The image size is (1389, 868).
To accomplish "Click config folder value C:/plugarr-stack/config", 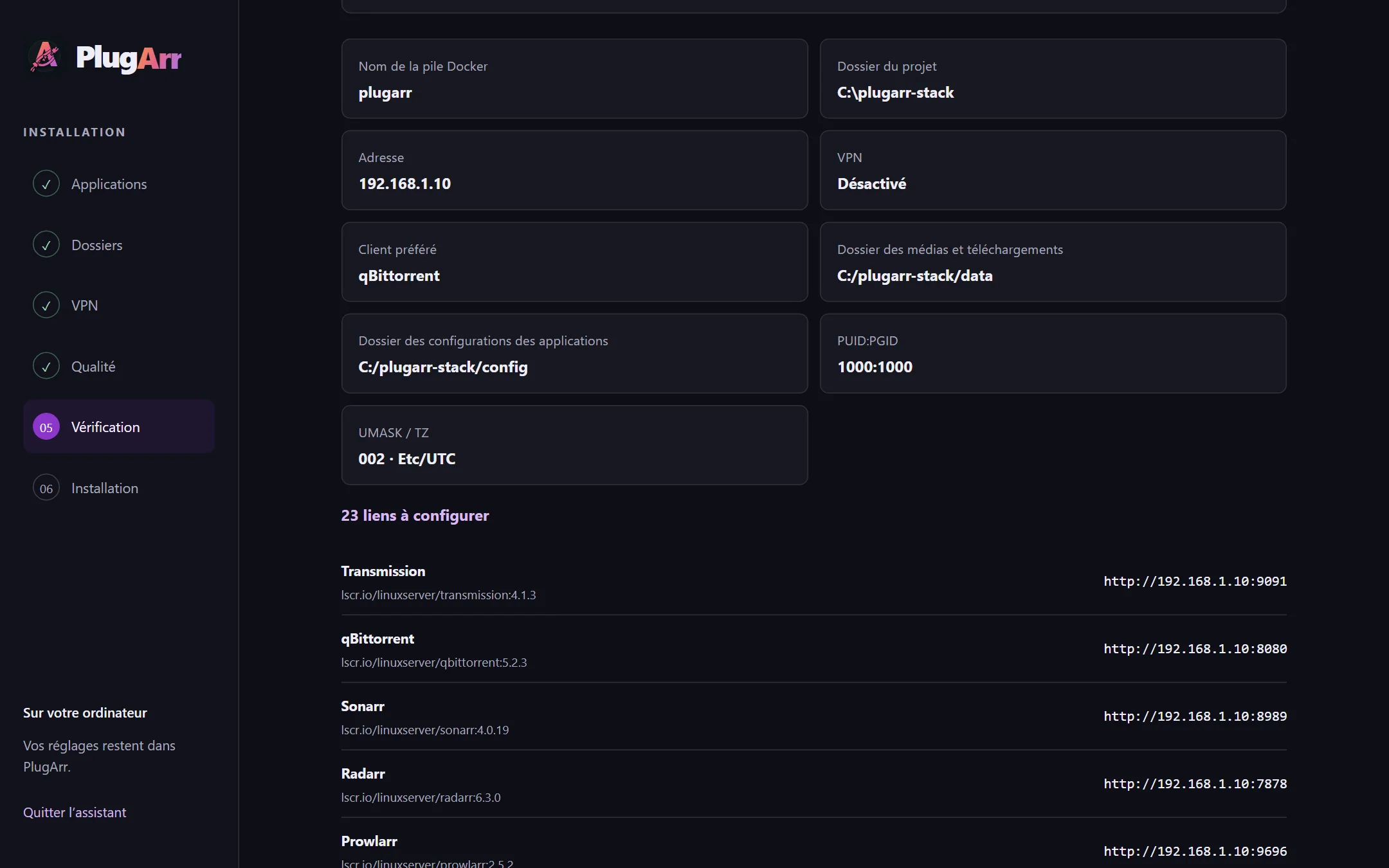I will pos(443,367).
